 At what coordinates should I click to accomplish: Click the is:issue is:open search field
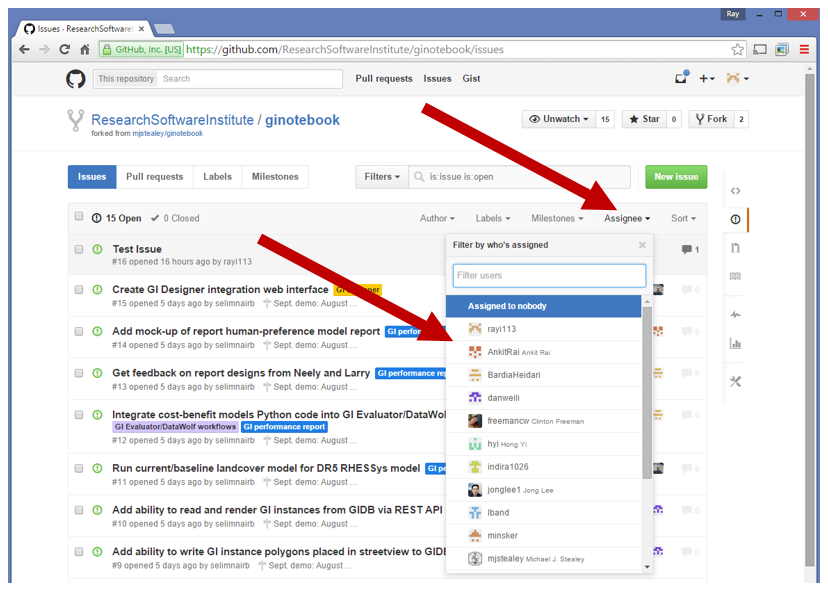coord(520,177)
